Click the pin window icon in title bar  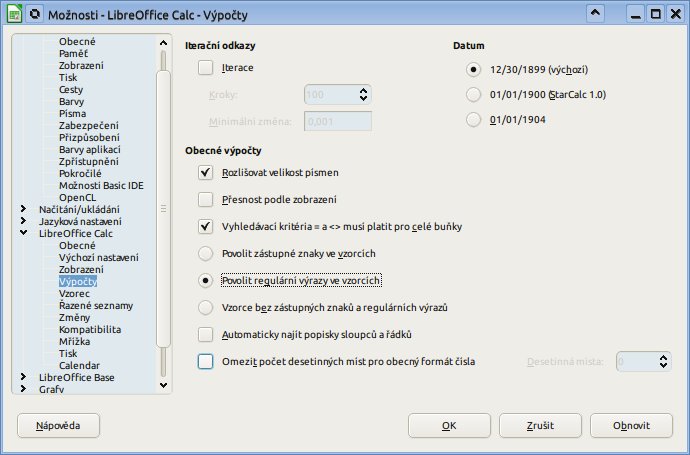(x=35, y=14)
